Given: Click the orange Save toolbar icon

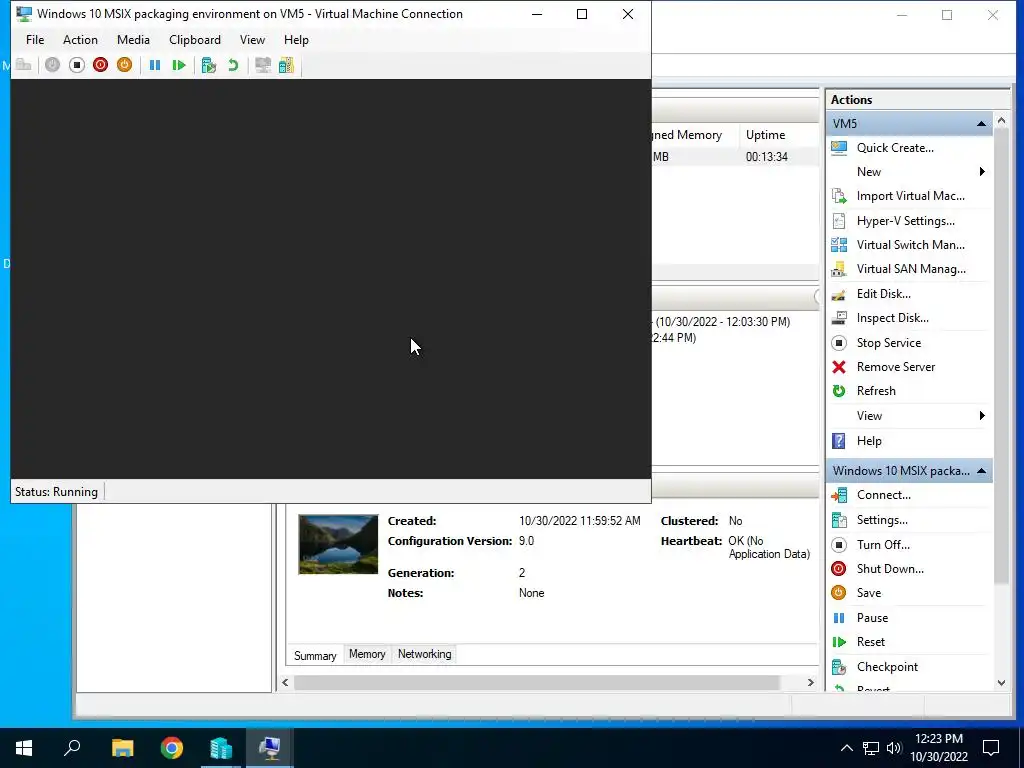Looking at the screenshot, I should click(x=124, y=65).
